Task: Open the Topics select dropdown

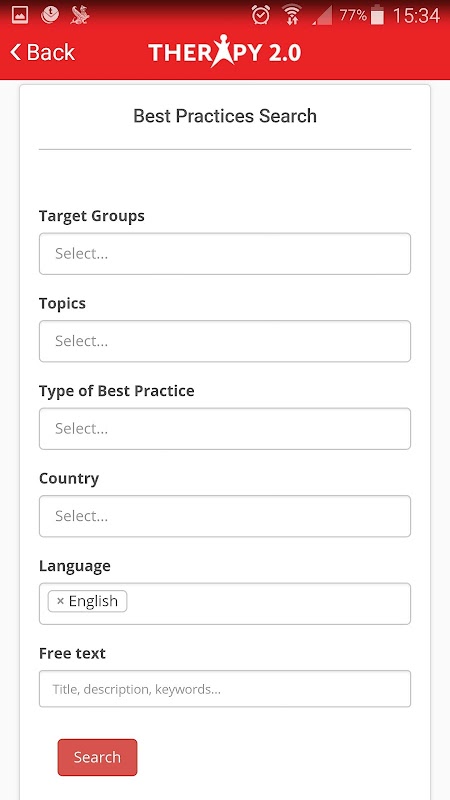Action: 225,341
